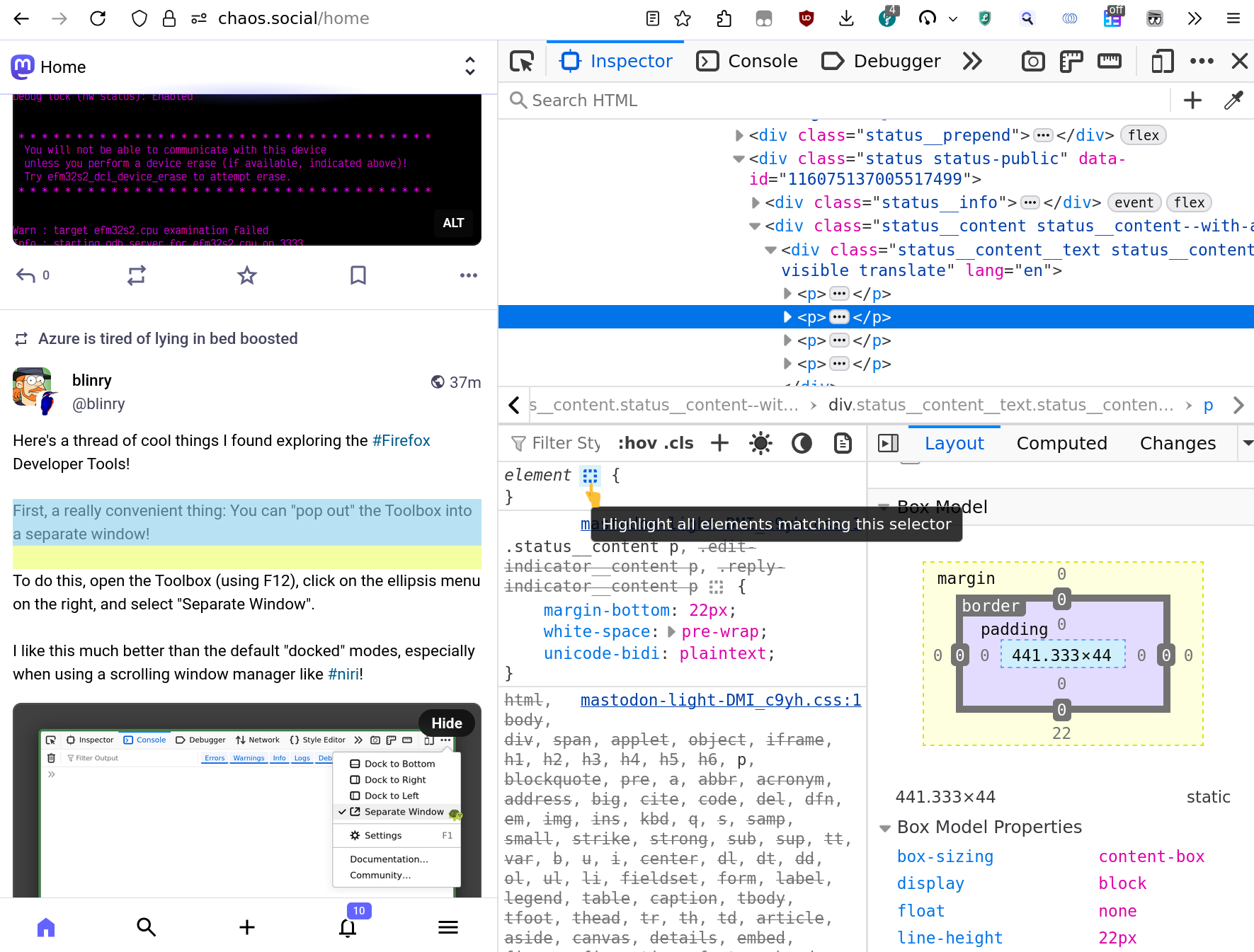Open the Computed tab
The height and width of the screenshot is (952, 1254).
click(x=1061, y=444)
